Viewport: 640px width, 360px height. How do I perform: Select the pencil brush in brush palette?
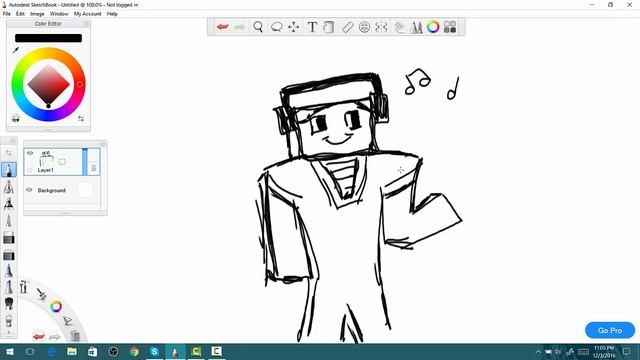[x=9, y=170]
